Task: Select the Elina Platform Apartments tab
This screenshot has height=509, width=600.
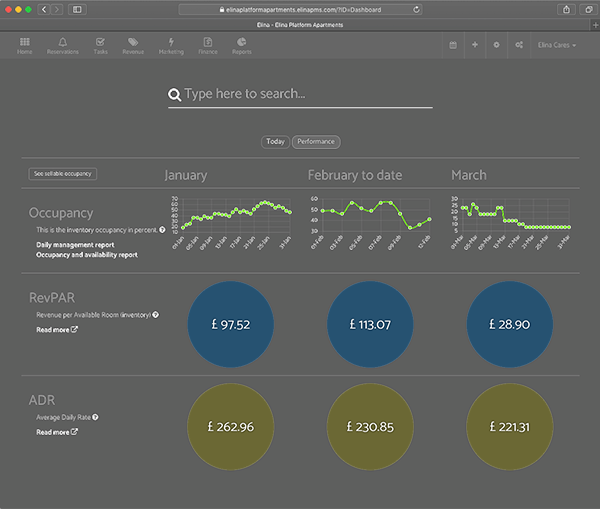Action: (x=300, y=25)
